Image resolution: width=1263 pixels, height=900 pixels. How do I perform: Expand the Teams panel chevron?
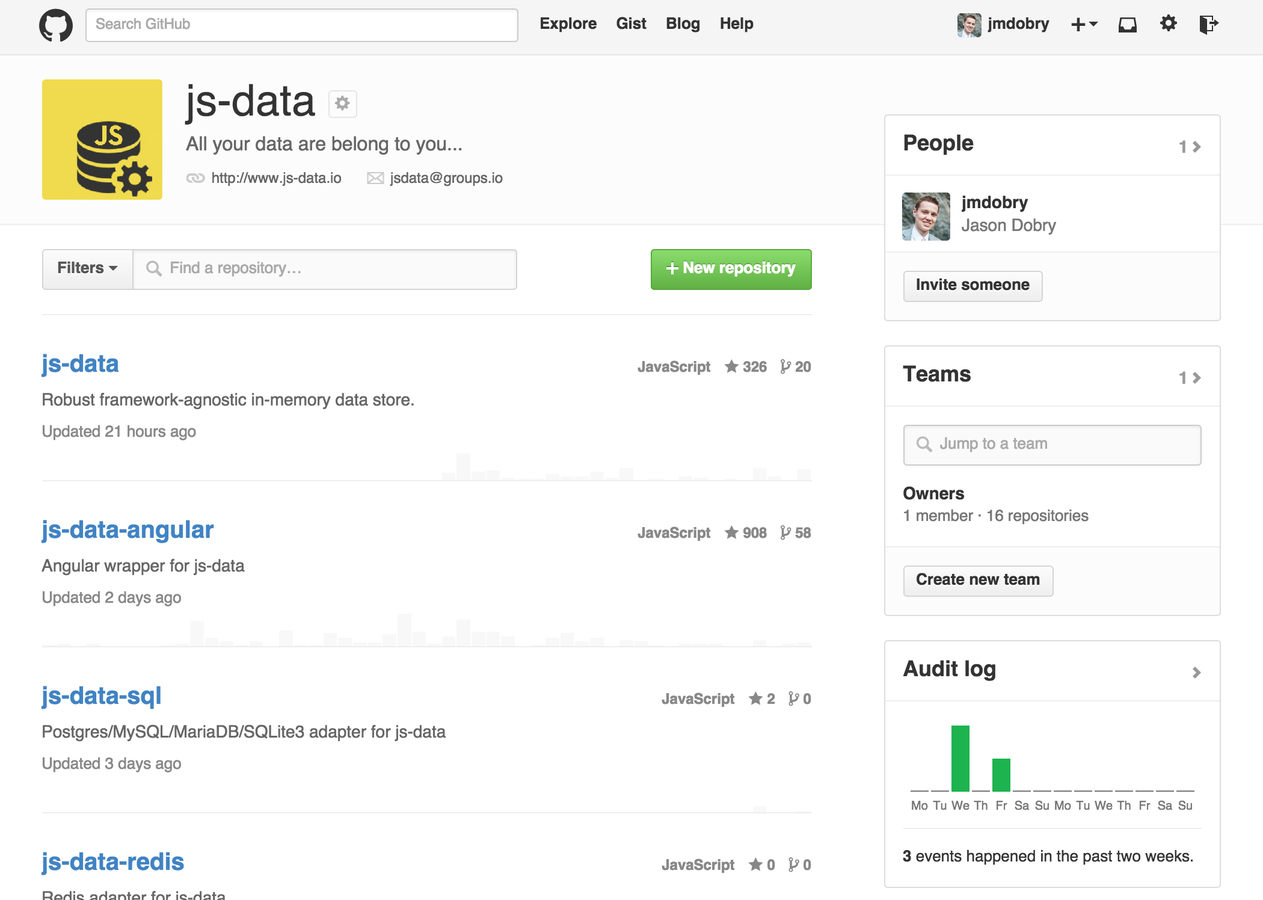click(x=1196, y=378)
